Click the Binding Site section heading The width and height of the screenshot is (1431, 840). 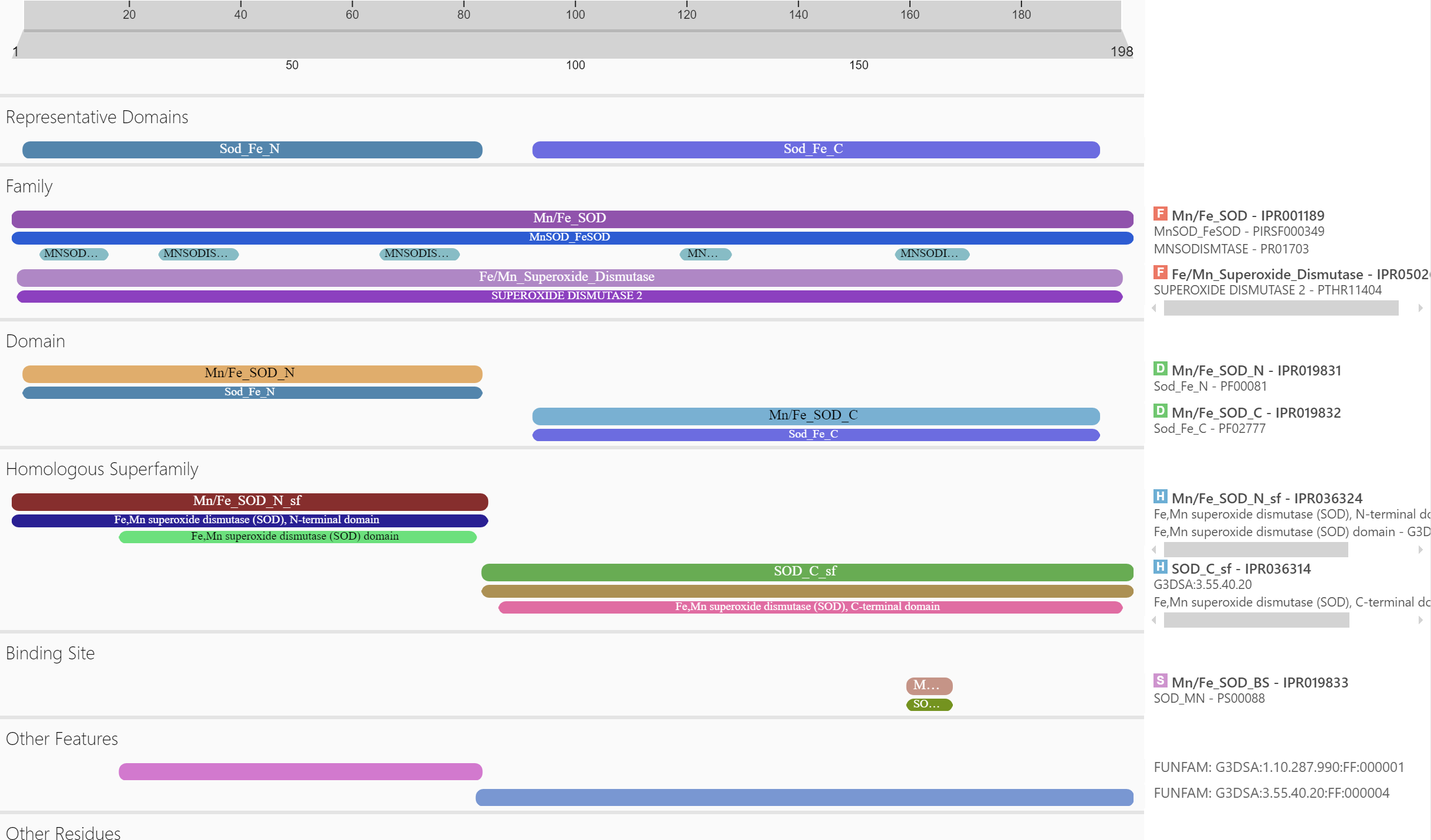[50, 653]
